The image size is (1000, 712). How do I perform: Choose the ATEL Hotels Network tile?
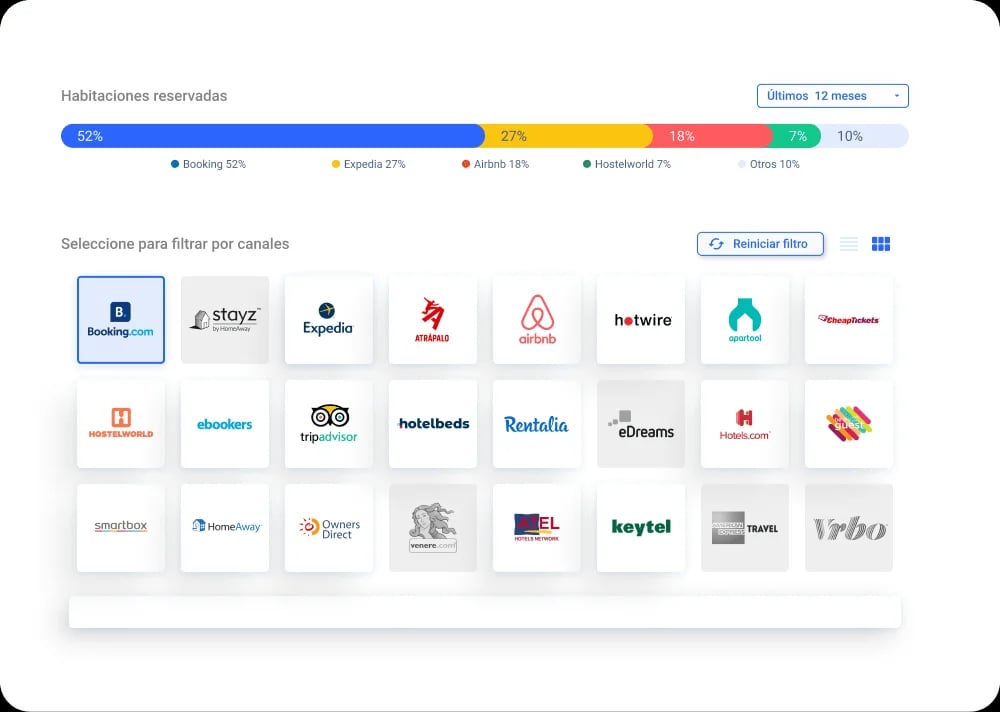click(x=536, y=528)
